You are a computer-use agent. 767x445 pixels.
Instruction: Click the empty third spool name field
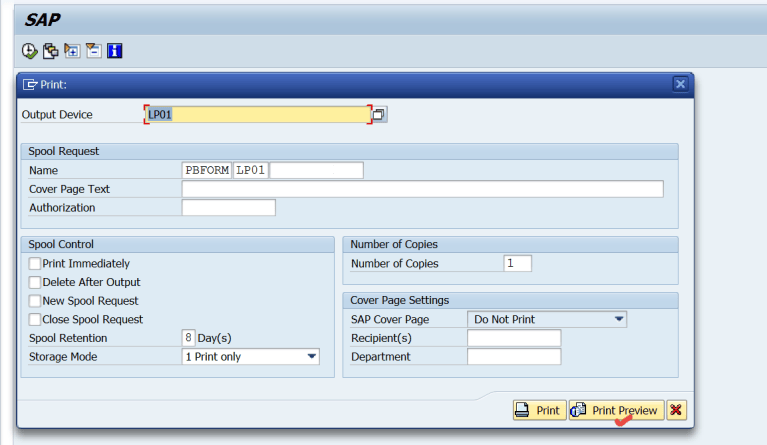(316, 170)
